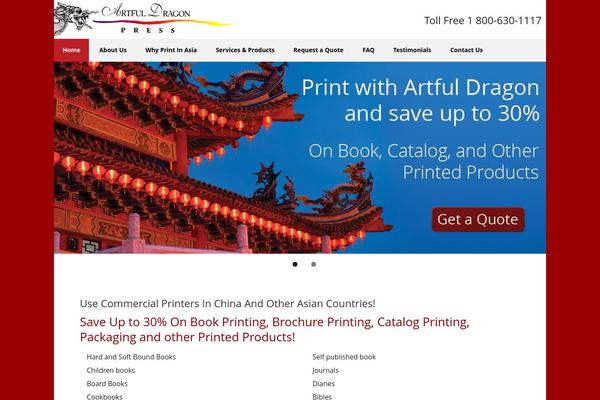Open the Contact Us page
The image size is (600, 400).
click(x=466, y=50)
